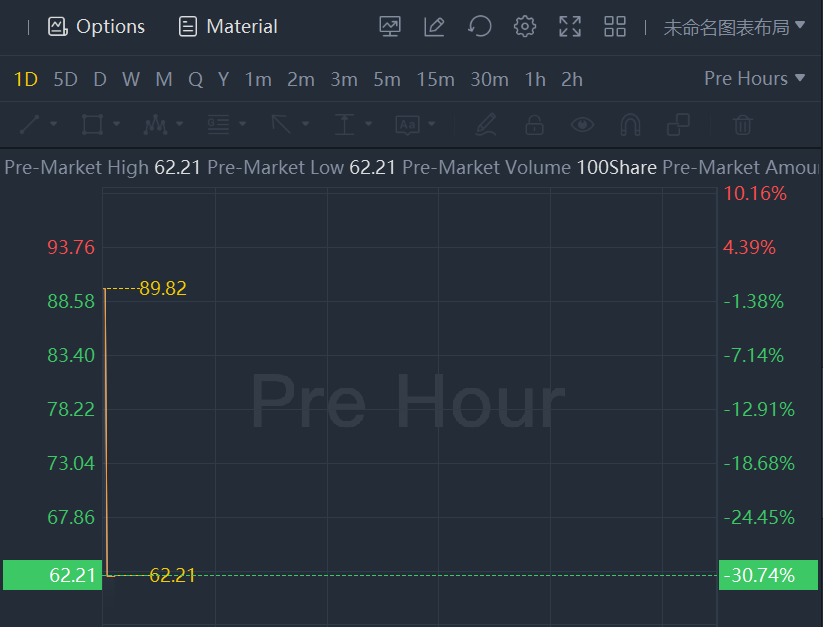
Task: Open the Material section
Action: (x=228, y=27)
